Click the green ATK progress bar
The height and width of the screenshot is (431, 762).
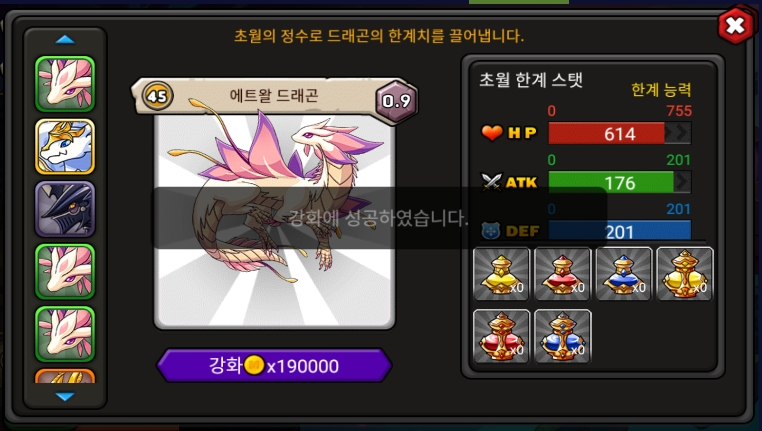[620, 182]
